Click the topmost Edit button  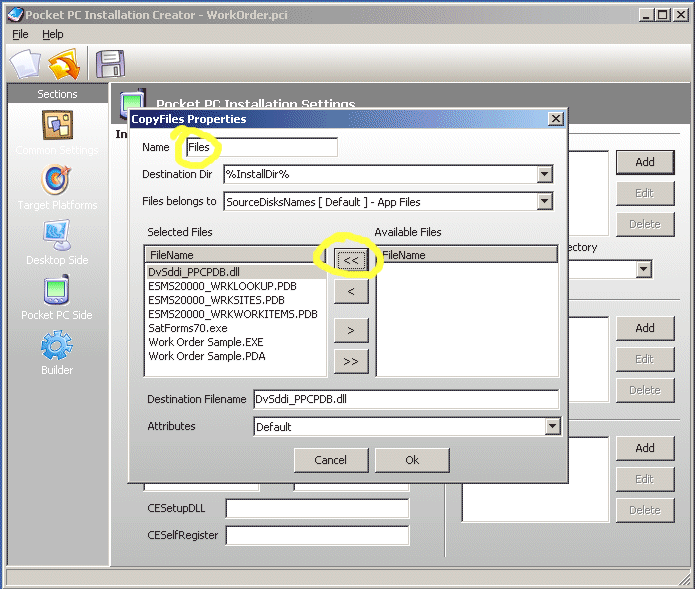tap(645, 193)
